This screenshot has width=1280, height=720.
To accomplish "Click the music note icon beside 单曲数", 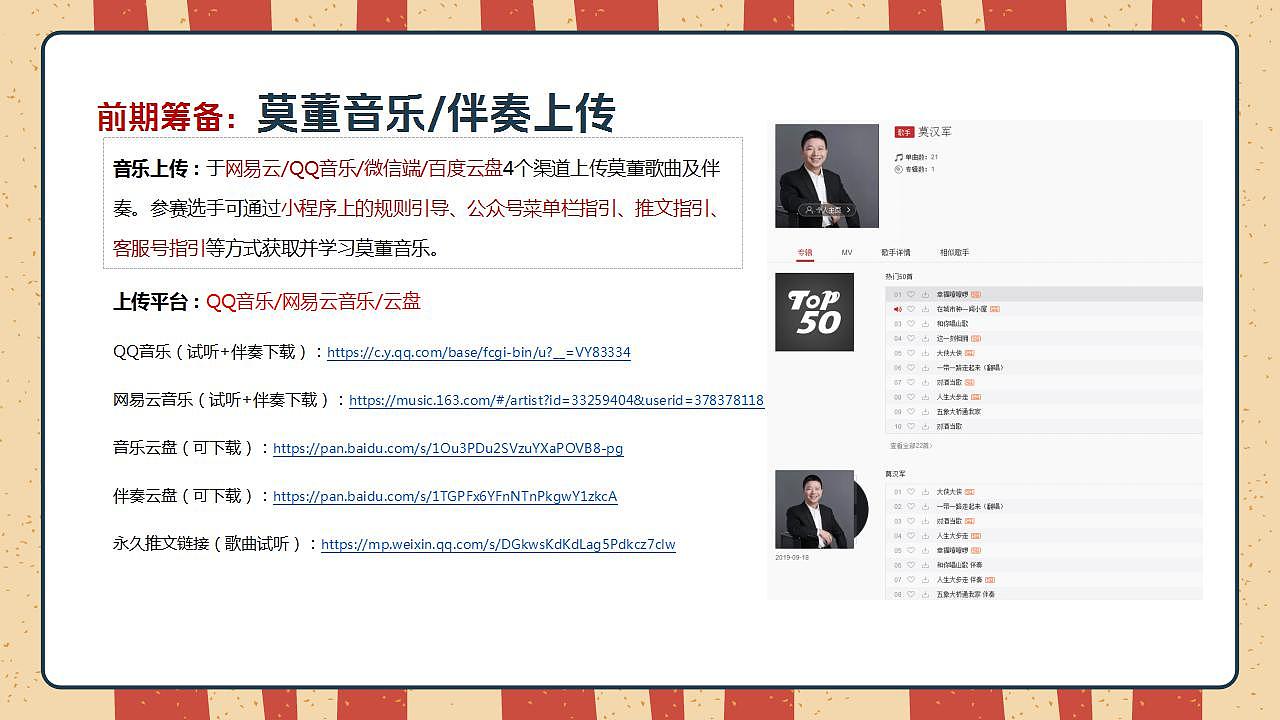I will 898,157.
